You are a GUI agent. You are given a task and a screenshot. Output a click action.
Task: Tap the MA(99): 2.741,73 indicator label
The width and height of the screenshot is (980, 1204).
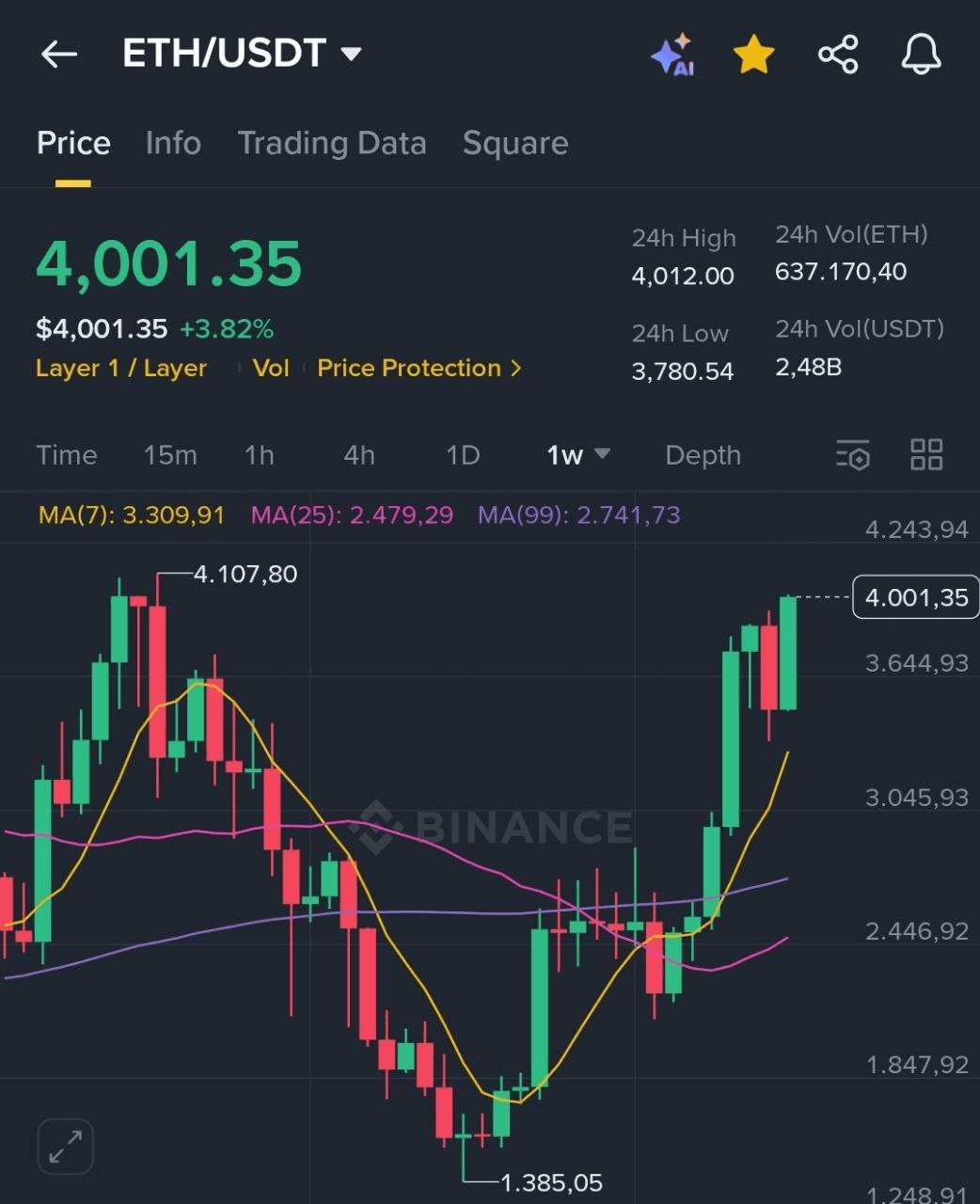[578, 515]
